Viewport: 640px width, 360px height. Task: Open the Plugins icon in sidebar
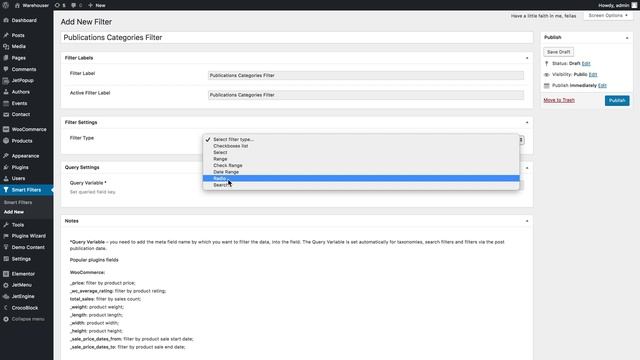click(6, 167)
